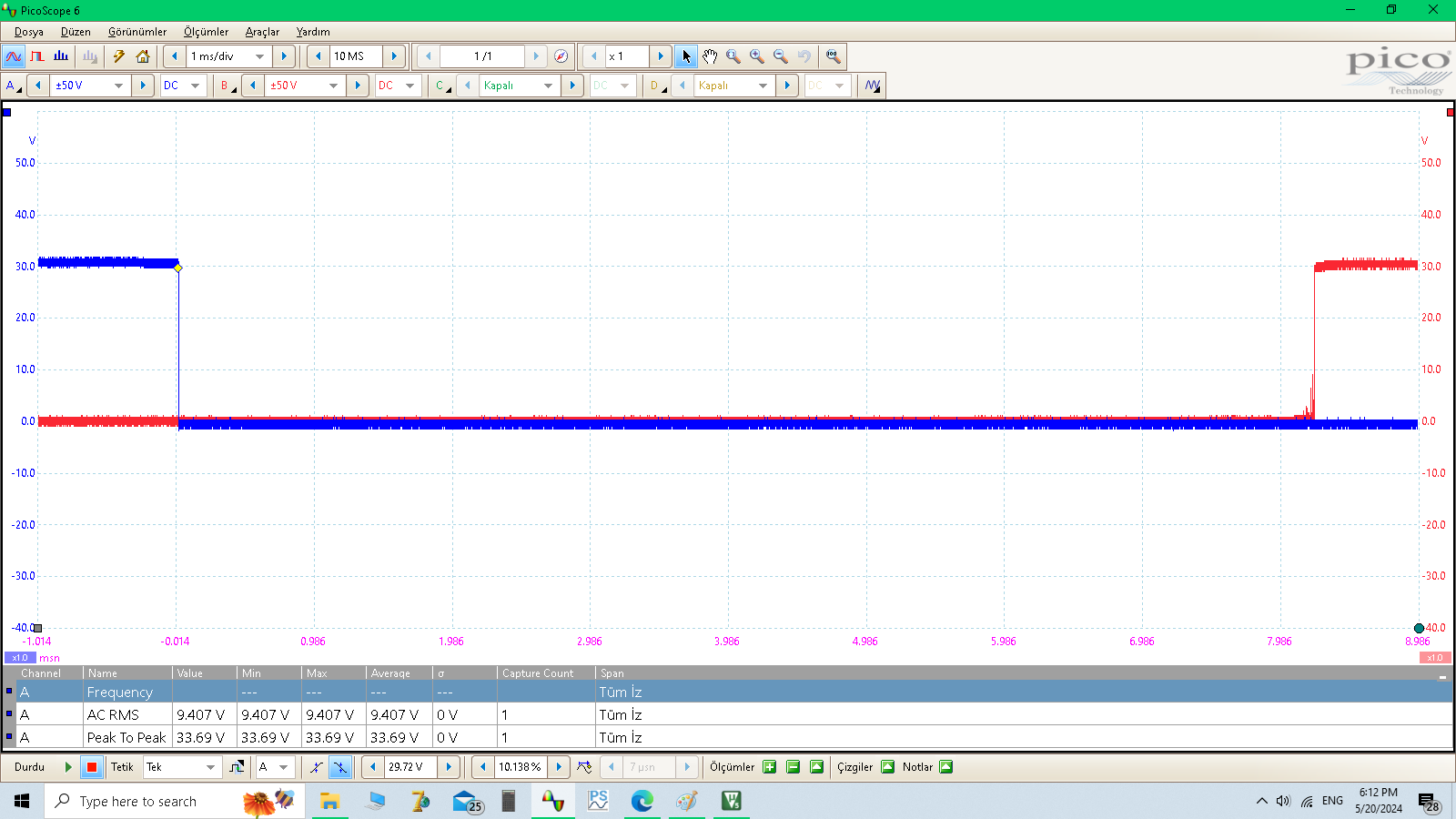Expand Channel D Kapalı range dropdown
Image resolution: width=1456 pixels, height=819 pixels.
[763, 86]
